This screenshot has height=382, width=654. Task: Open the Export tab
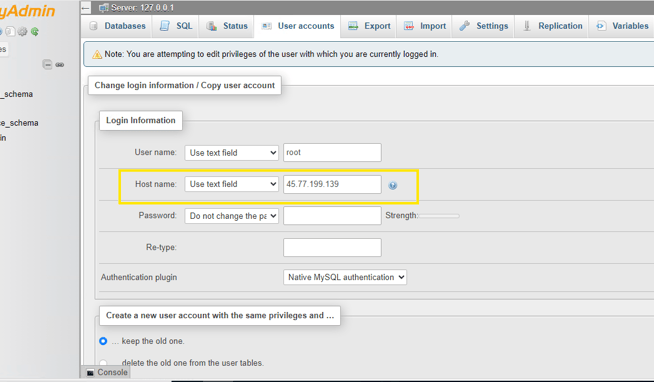pos(369,26)
